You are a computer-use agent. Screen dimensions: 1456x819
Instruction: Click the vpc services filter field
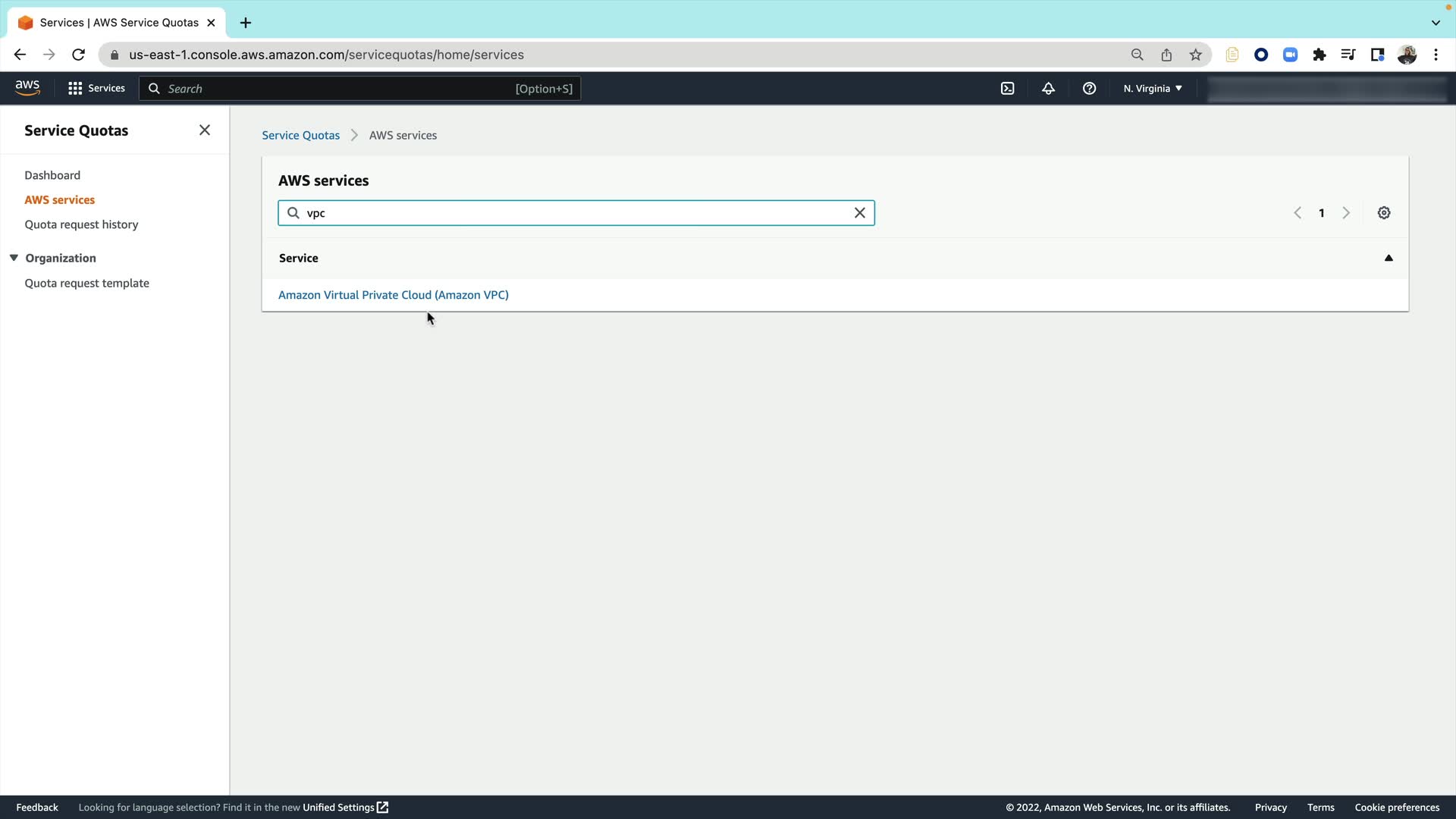click(x=576, y=213)
